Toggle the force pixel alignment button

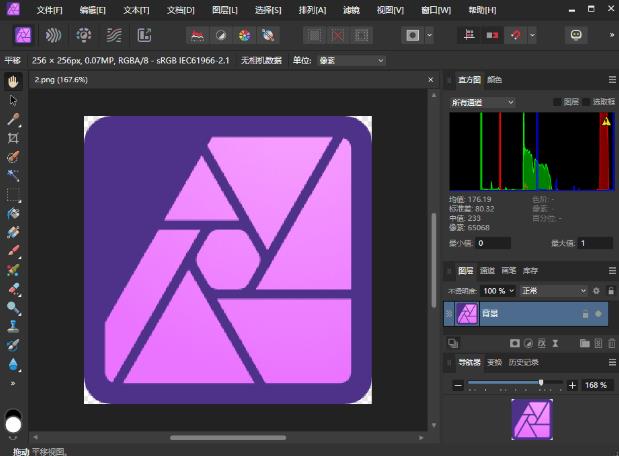click(x=469, y=36)
